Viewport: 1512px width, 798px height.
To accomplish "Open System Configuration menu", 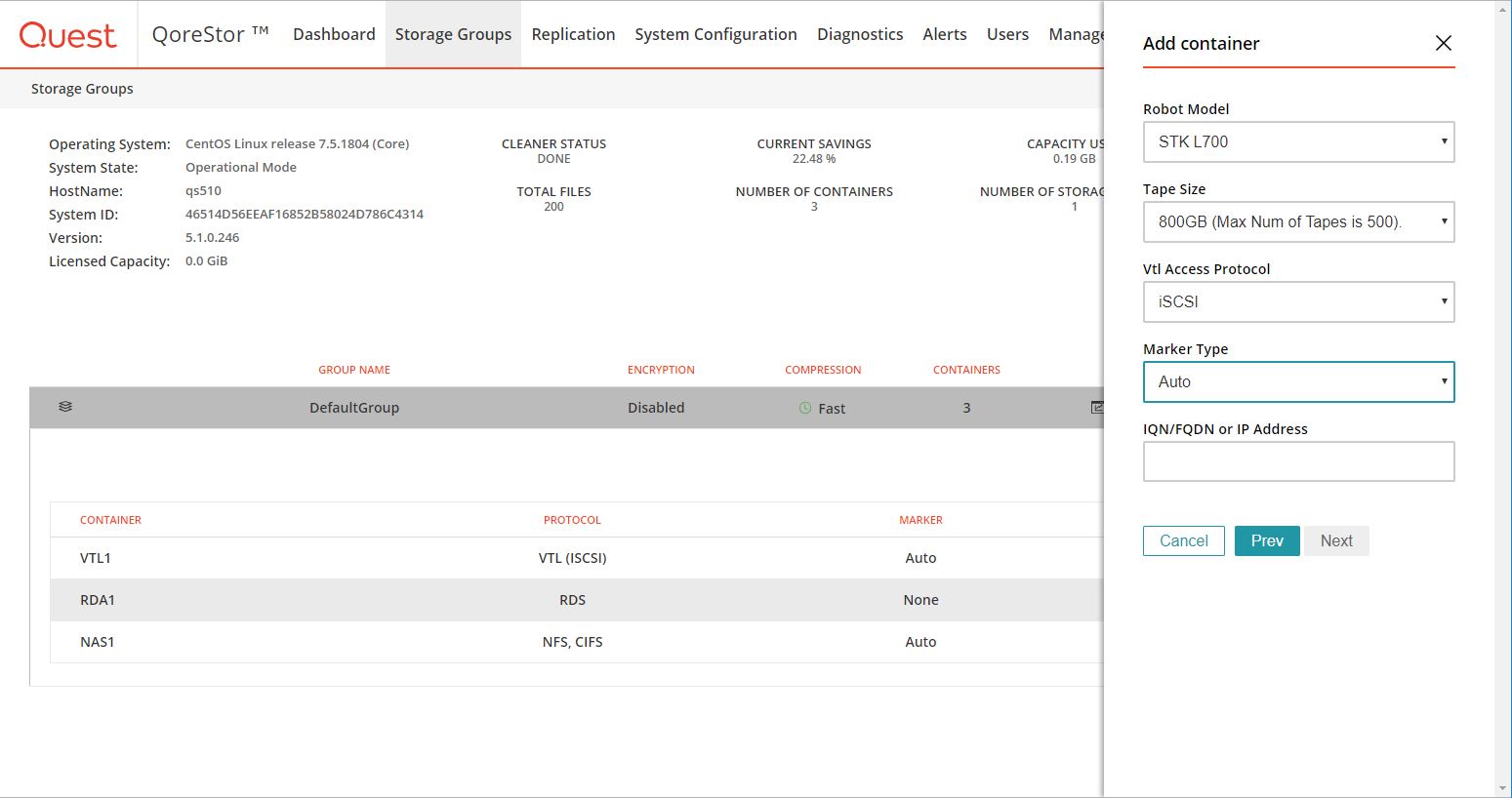I will (x=715, y=34).
